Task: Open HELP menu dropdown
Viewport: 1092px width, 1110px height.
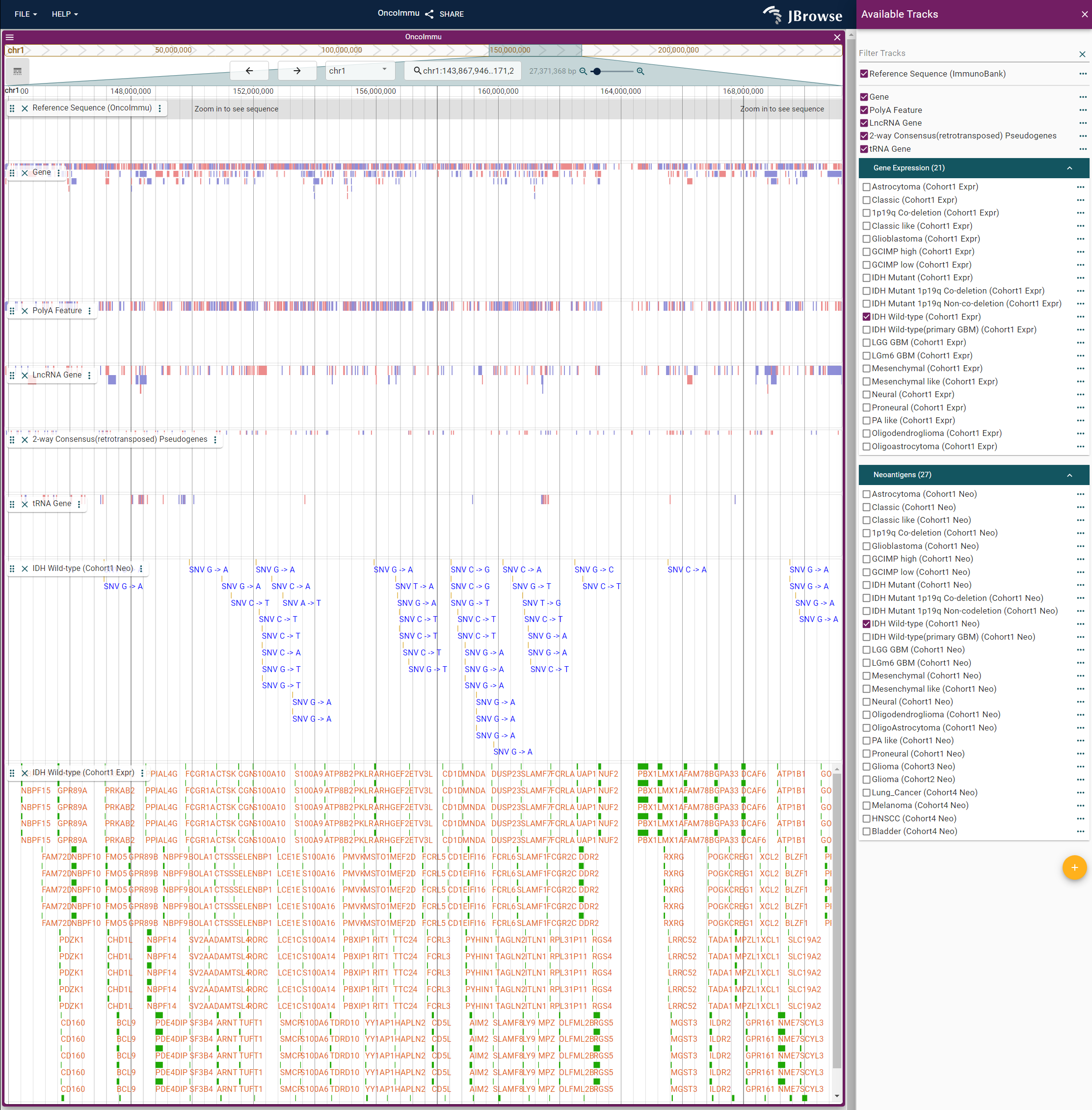Action: (x=64, y=14)
